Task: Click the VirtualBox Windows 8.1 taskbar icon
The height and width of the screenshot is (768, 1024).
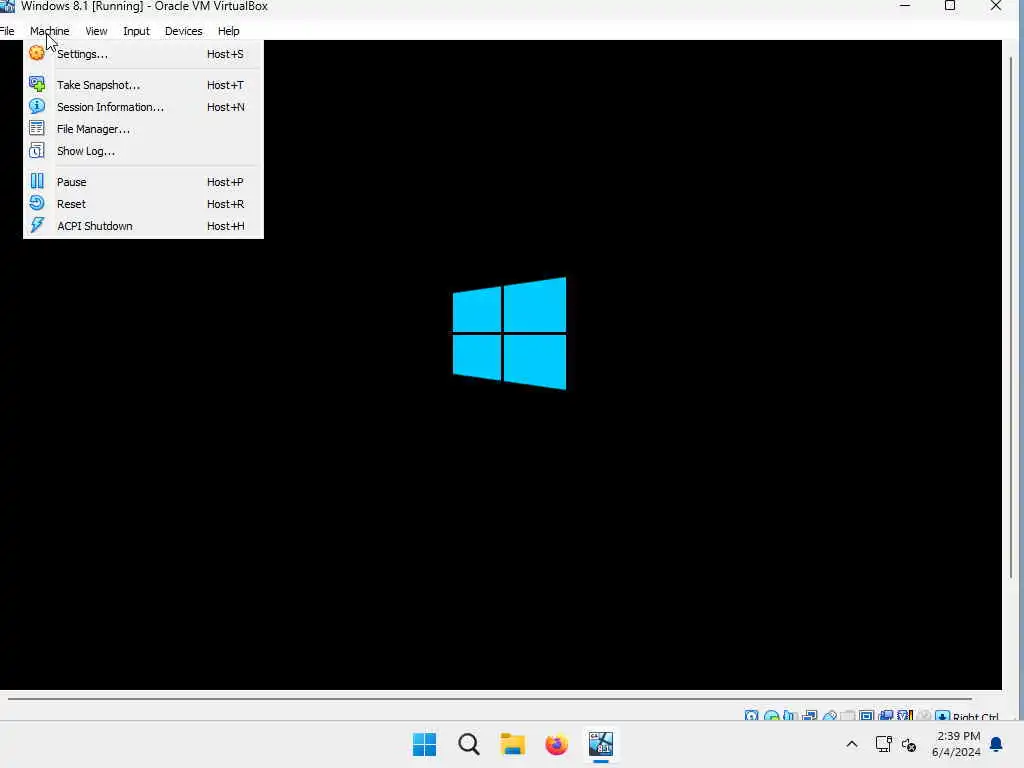Action: coord(601,744)
